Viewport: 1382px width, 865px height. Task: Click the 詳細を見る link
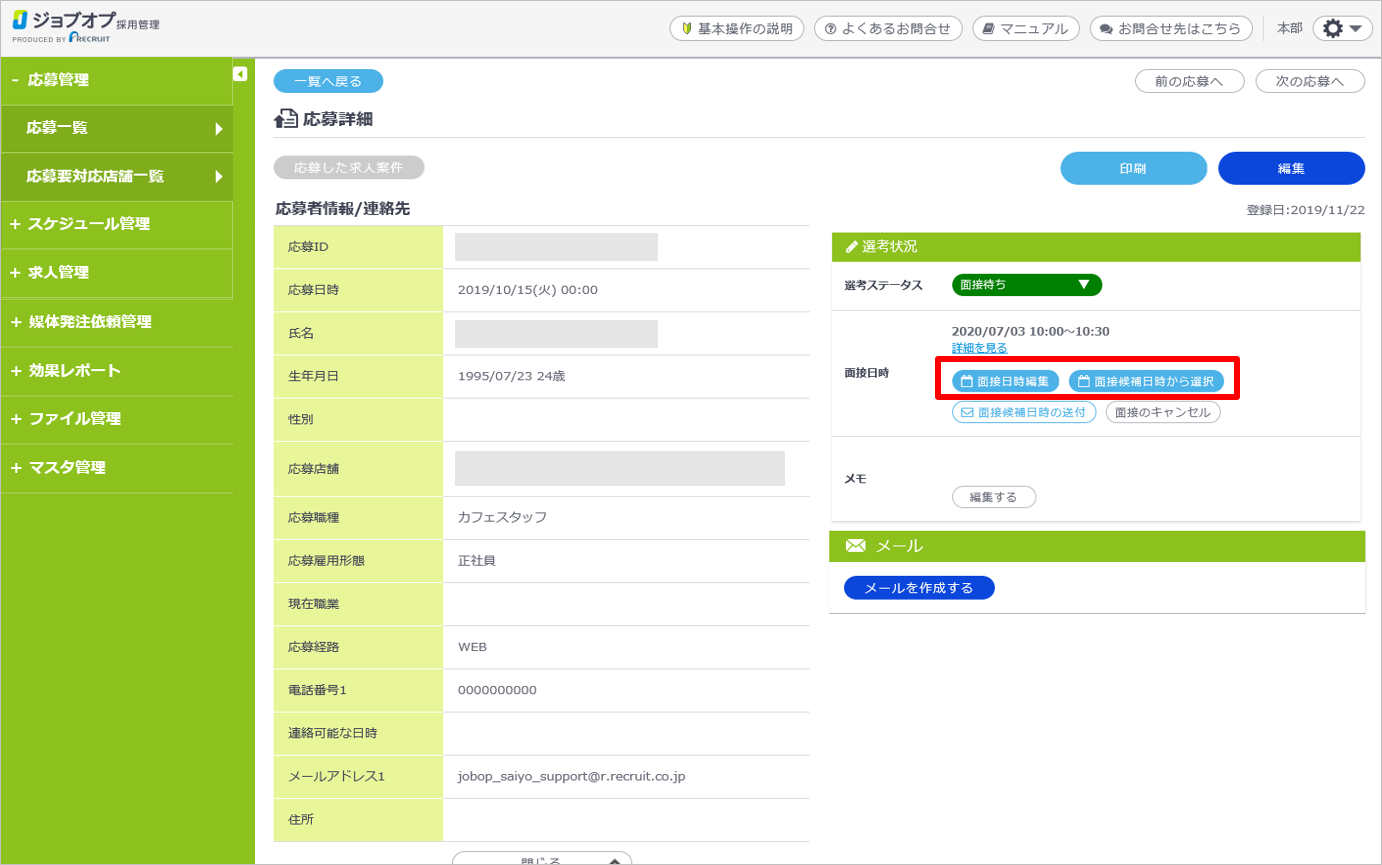[x=979, y=348]
